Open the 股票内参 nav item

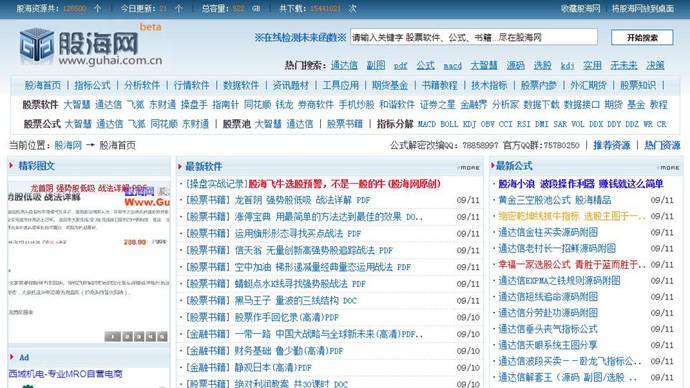point(539,85)
